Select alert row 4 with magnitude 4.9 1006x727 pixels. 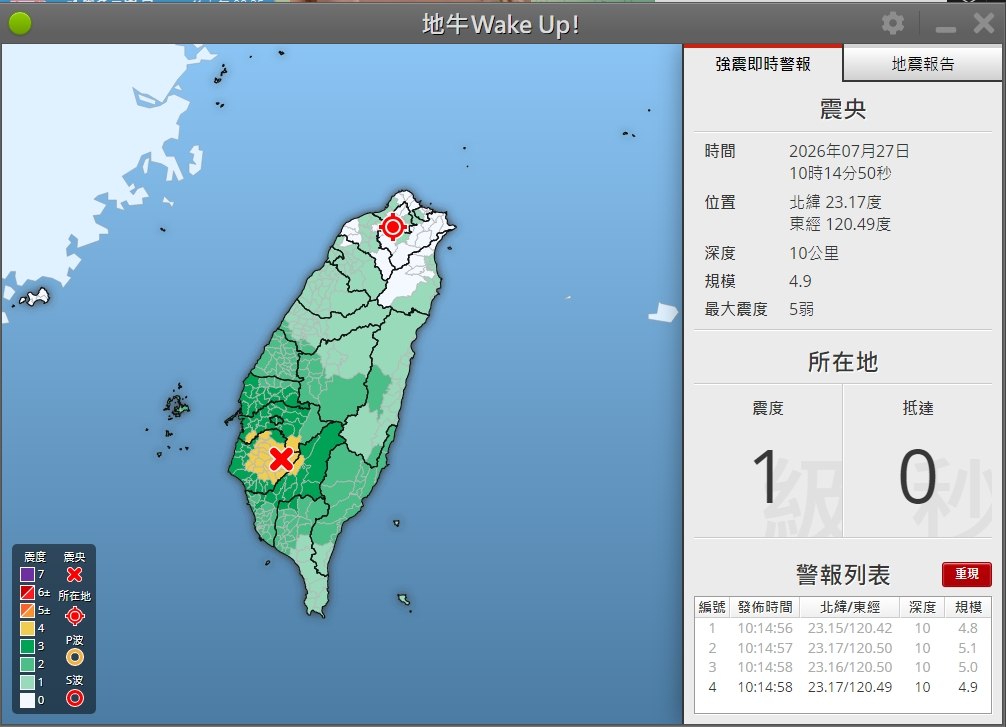point(842,687)
